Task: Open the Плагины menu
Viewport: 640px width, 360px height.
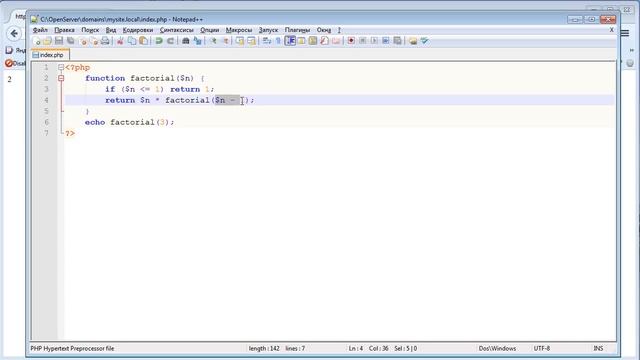Action: [x=298, y=30]
